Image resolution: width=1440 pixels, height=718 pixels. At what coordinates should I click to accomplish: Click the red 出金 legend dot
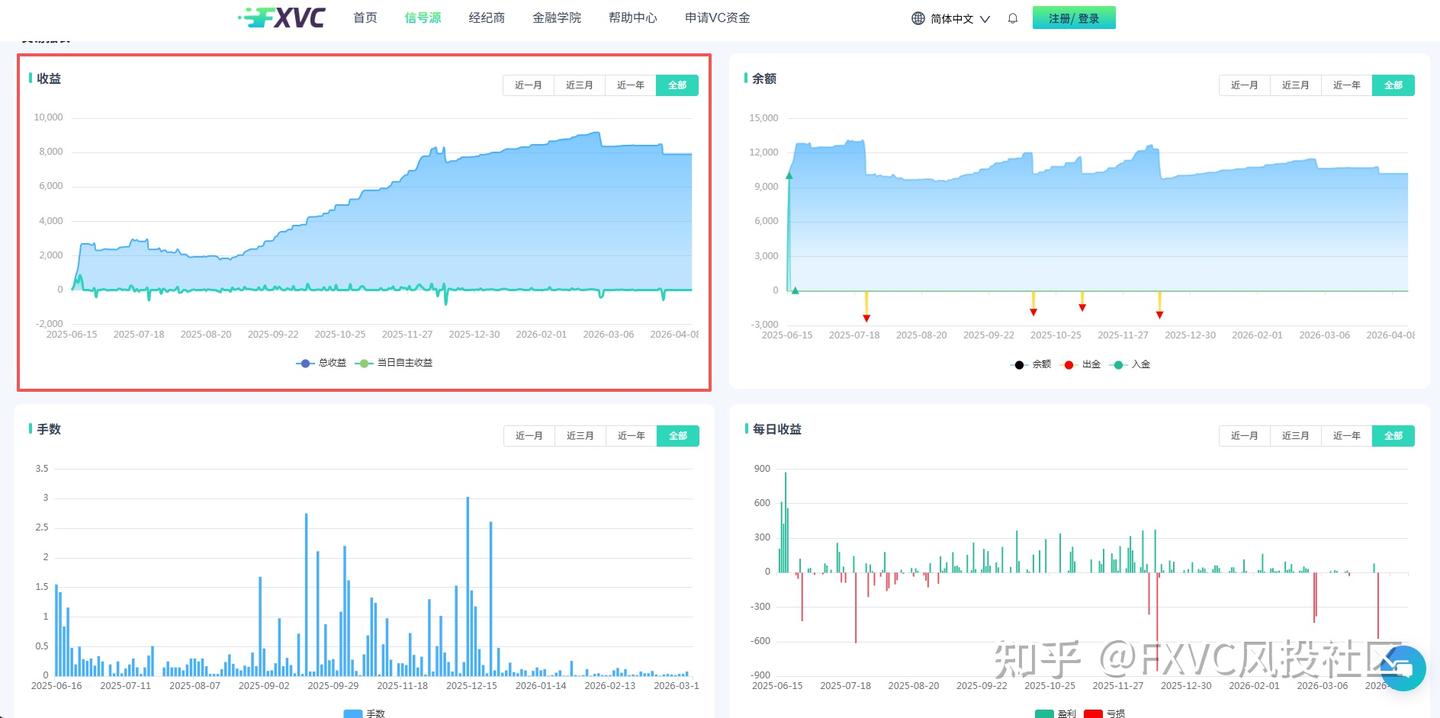pyautogui.click(x=1069, y=364)
